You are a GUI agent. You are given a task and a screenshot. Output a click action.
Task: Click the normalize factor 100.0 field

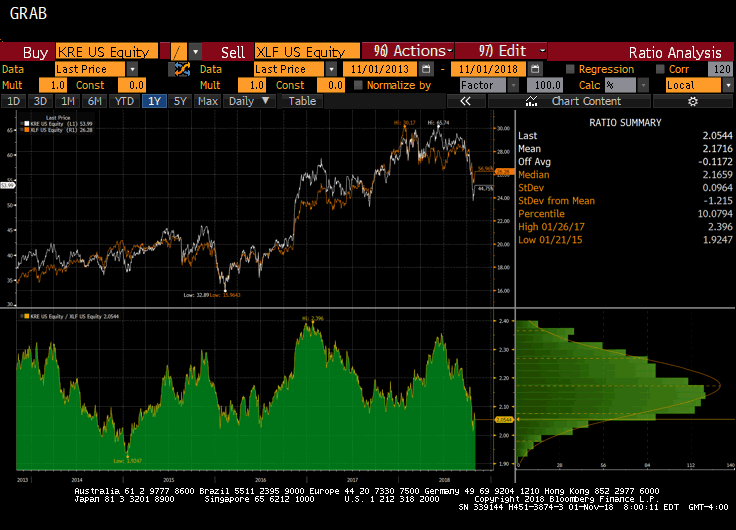tap(545, 85)
